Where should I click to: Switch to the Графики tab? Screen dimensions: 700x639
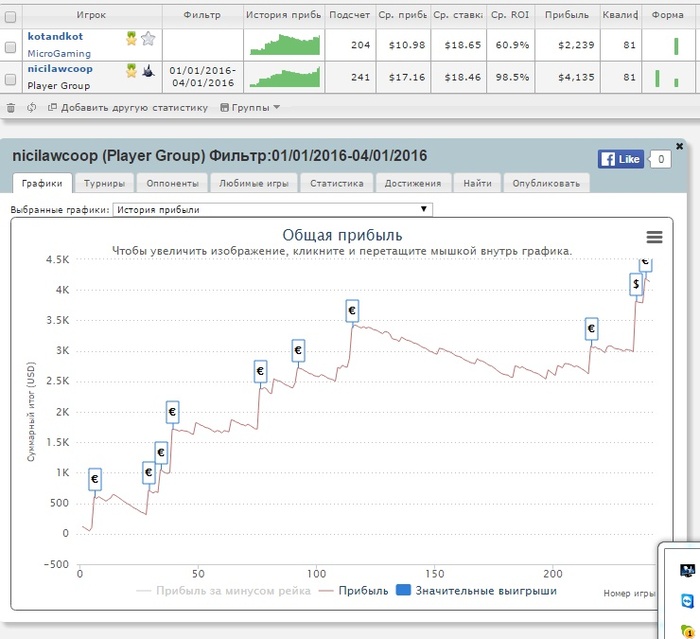(x=42, y=183)
